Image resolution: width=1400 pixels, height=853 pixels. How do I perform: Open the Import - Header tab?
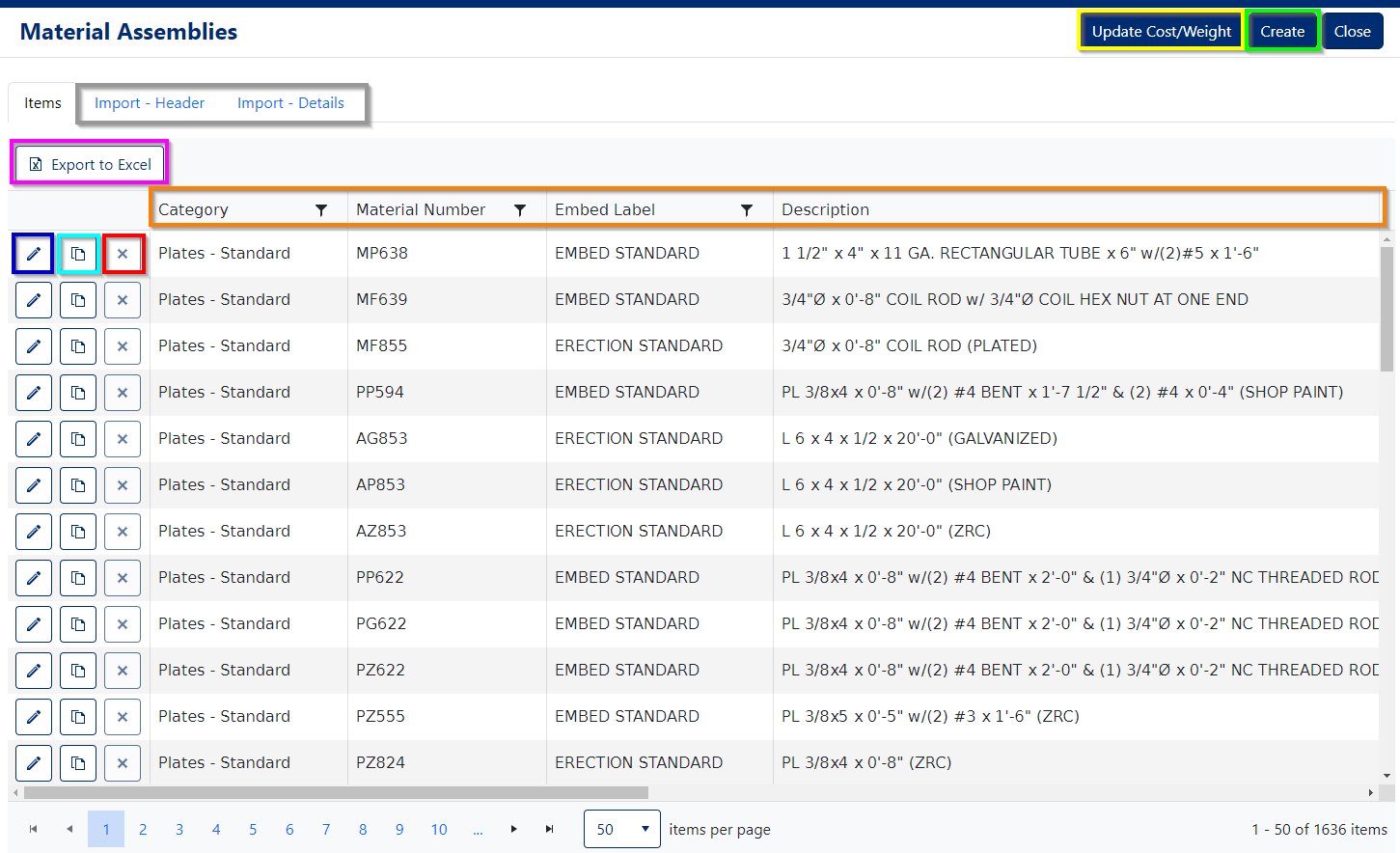tap(150, 103)
